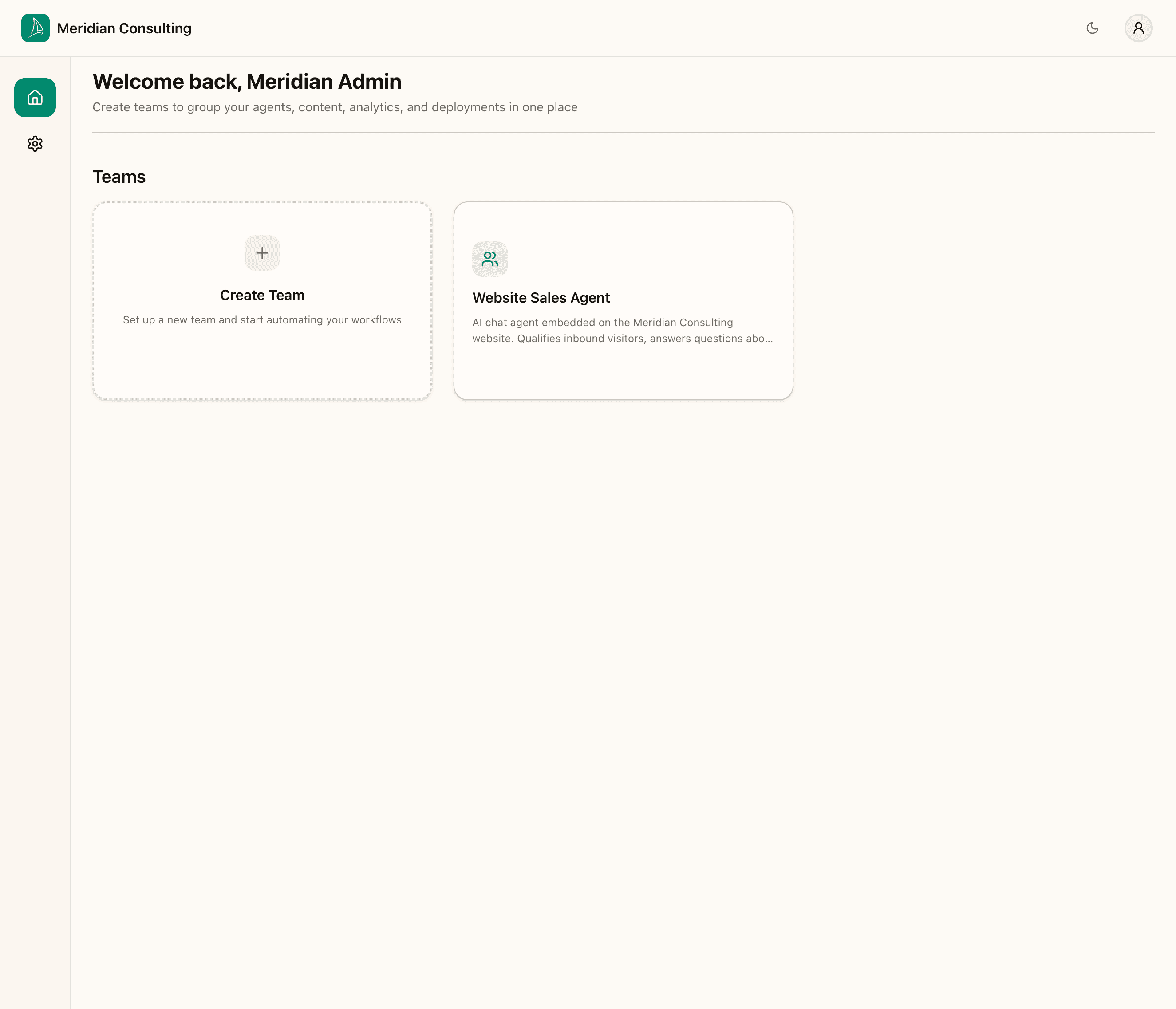Click the Website Sales Agent description text
This screenshot has width=1176, height=1009.
click(x=623, y=330)
